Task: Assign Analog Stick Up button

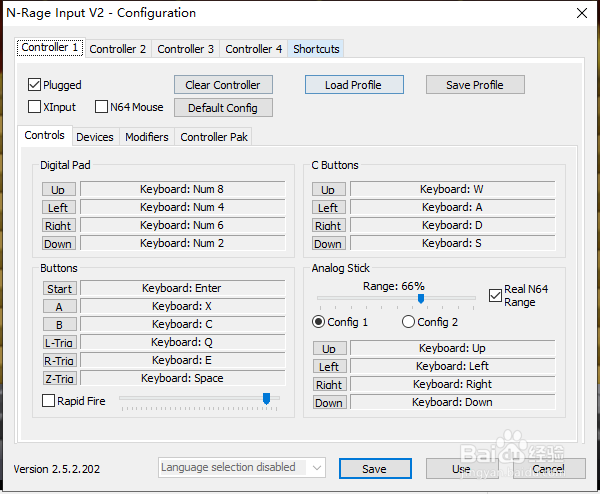Action: (330, 348)
